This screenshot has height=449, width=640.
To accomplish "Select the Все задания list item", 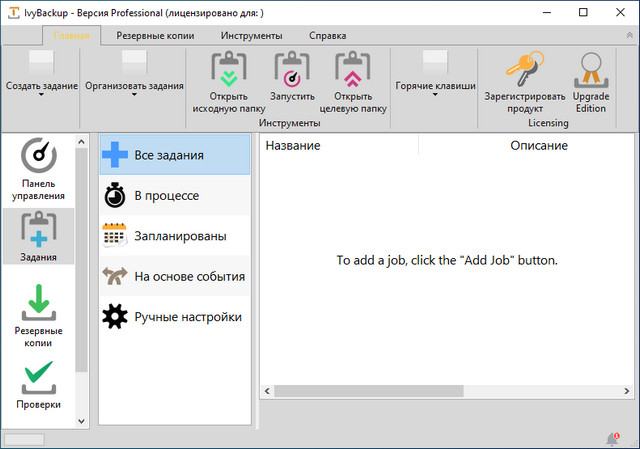I will 174,155.
